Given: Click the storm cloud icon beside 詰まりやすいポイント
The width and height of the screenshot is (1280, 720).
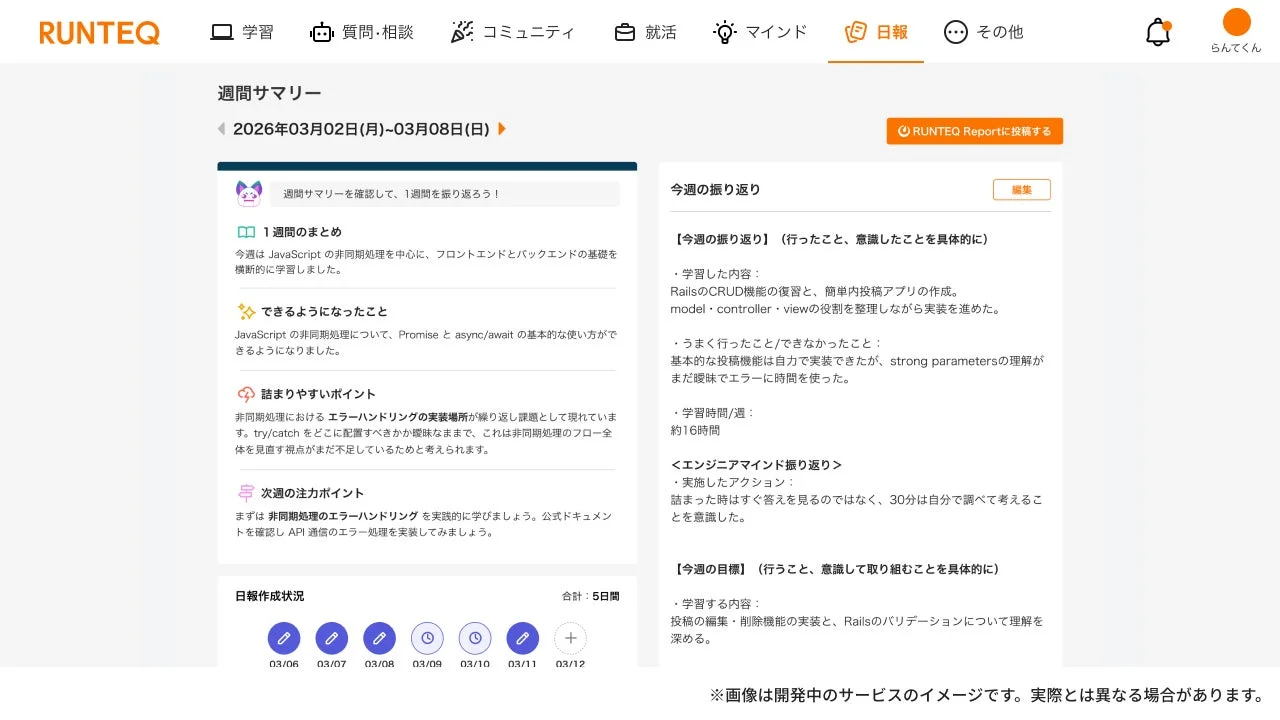Looking at the screenshot, I should click(246, 393).
